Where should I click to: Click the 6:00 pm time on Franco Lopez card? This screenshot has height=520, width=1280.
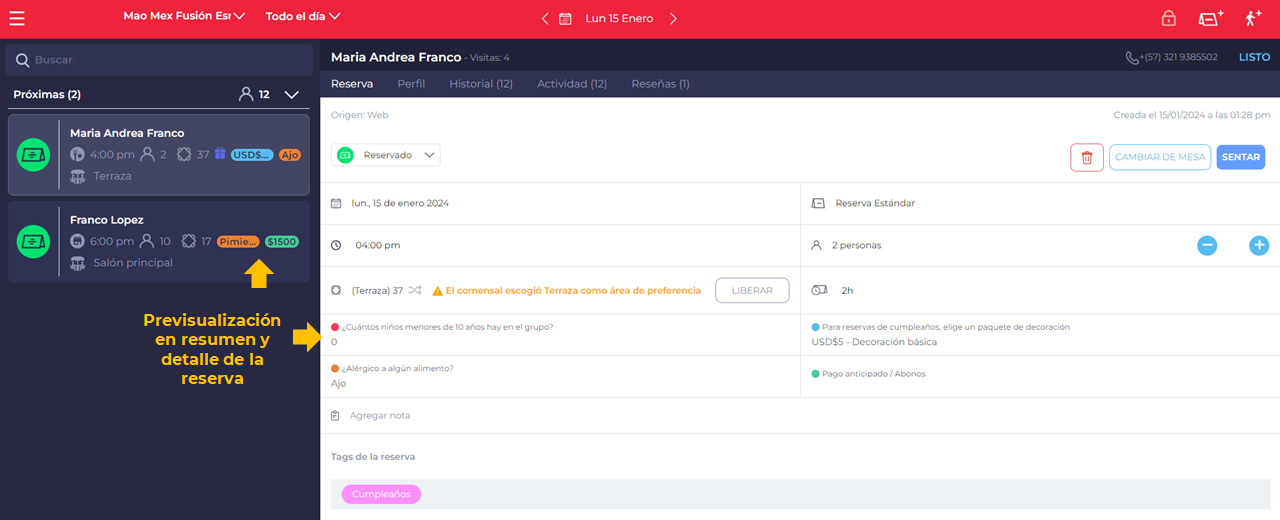(x=112, y=241)
